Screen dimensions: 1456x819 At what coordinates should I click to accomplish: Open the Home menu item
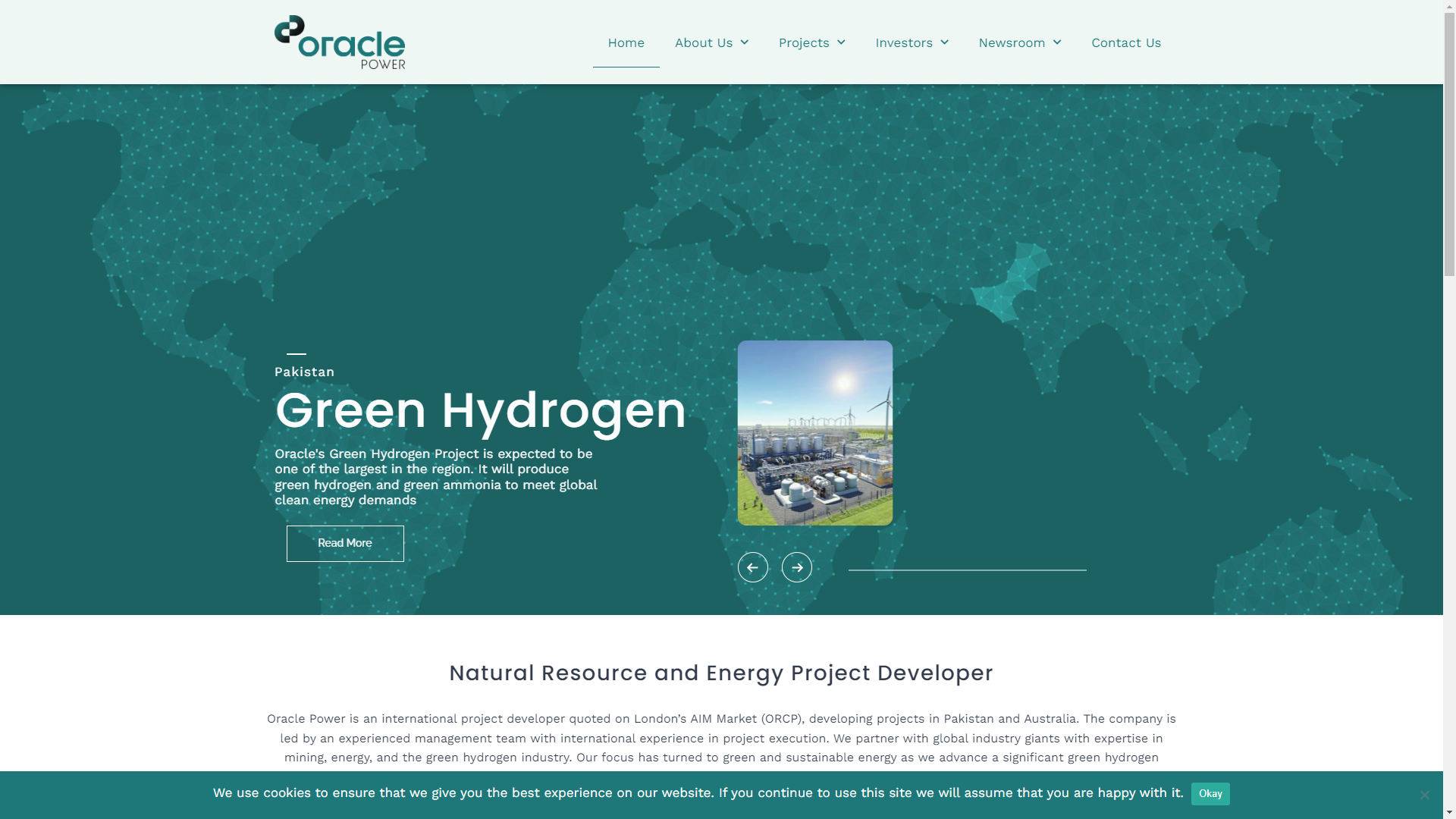click(x=626, y=42)
